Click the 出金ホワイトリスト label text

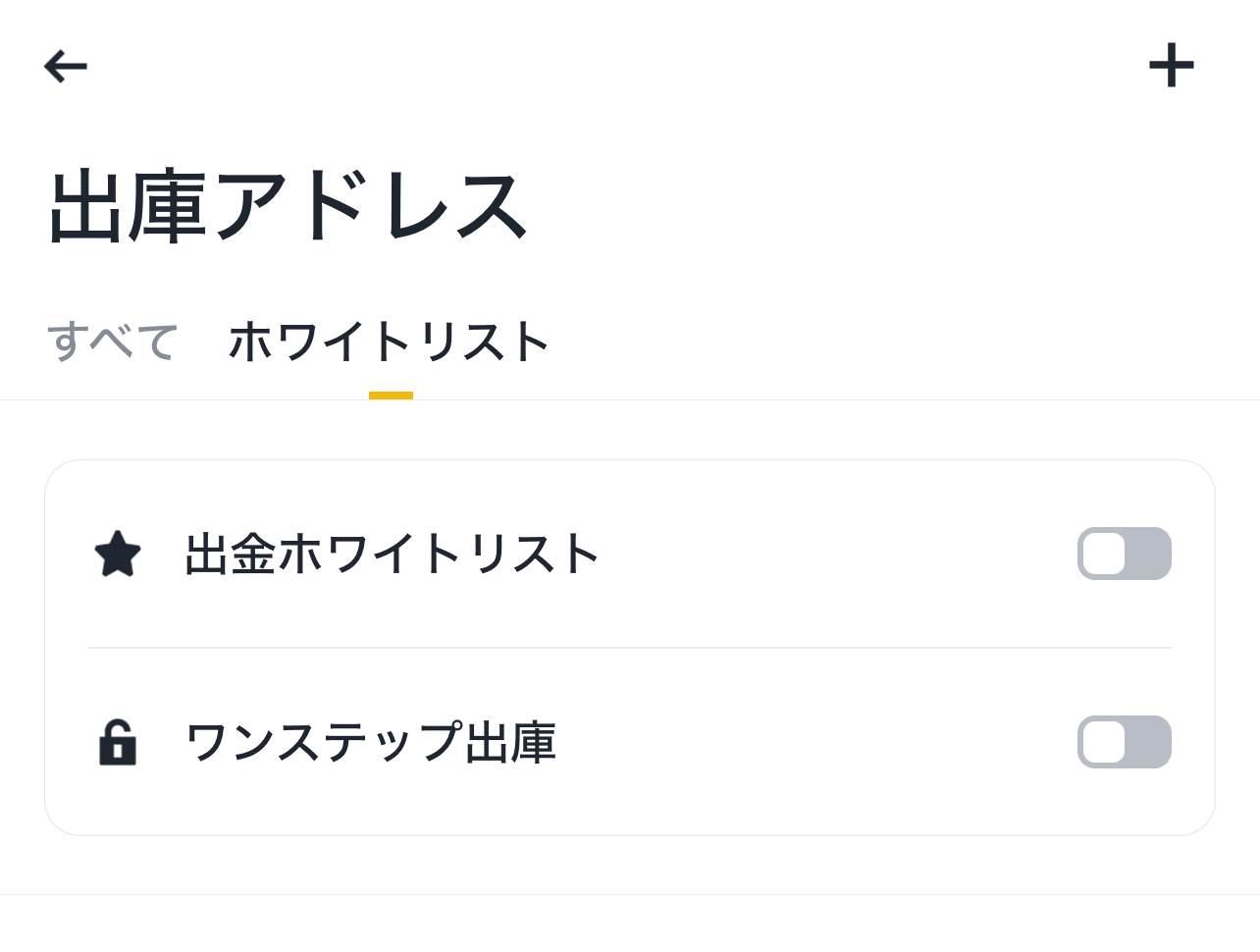pos(392,554)
